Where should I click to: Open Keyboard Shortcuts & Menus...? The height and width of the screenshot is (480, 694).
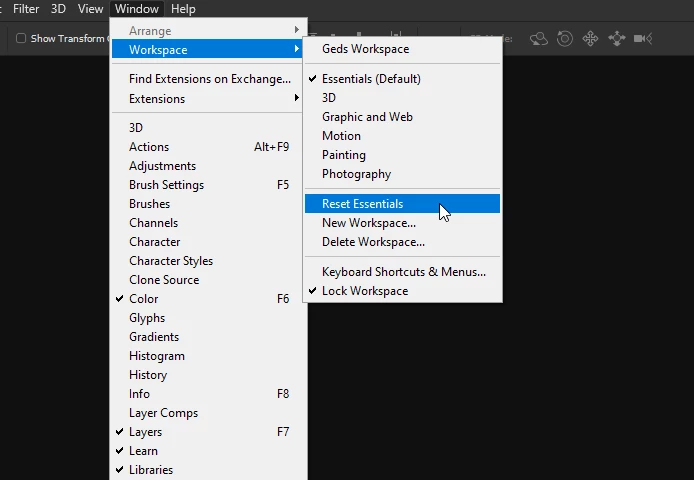pyautogui.click(x=402, y=272)
